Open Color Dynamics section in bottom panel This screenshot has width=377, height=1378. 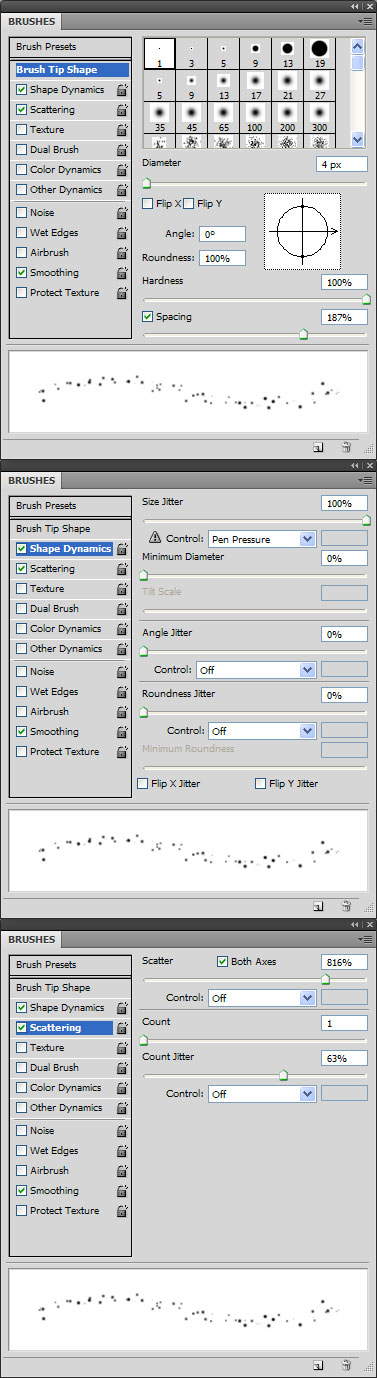[x=65, y=1088]
